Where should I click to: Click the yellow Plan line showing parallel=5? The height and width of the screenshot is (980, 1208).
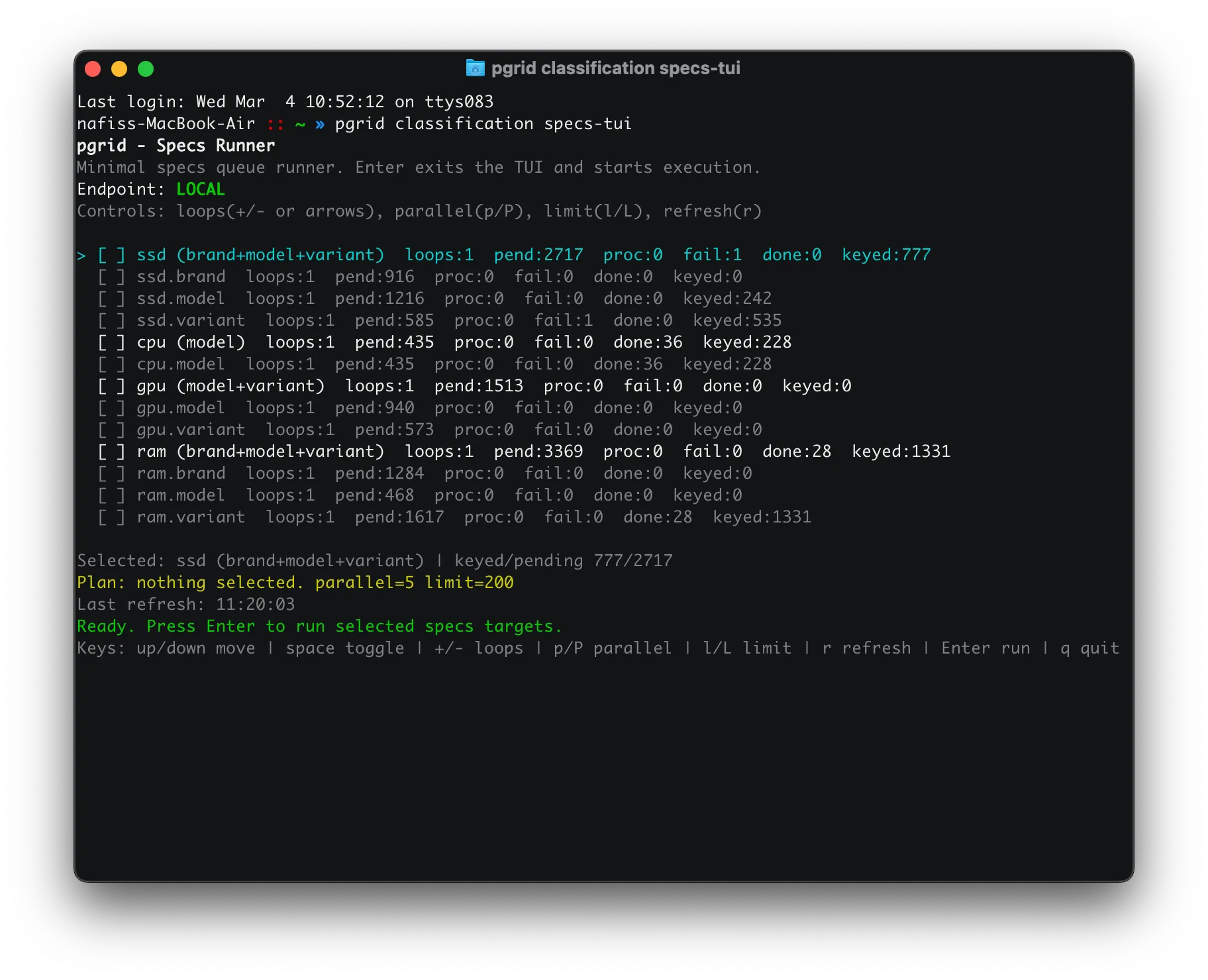(x=295, y=583)
